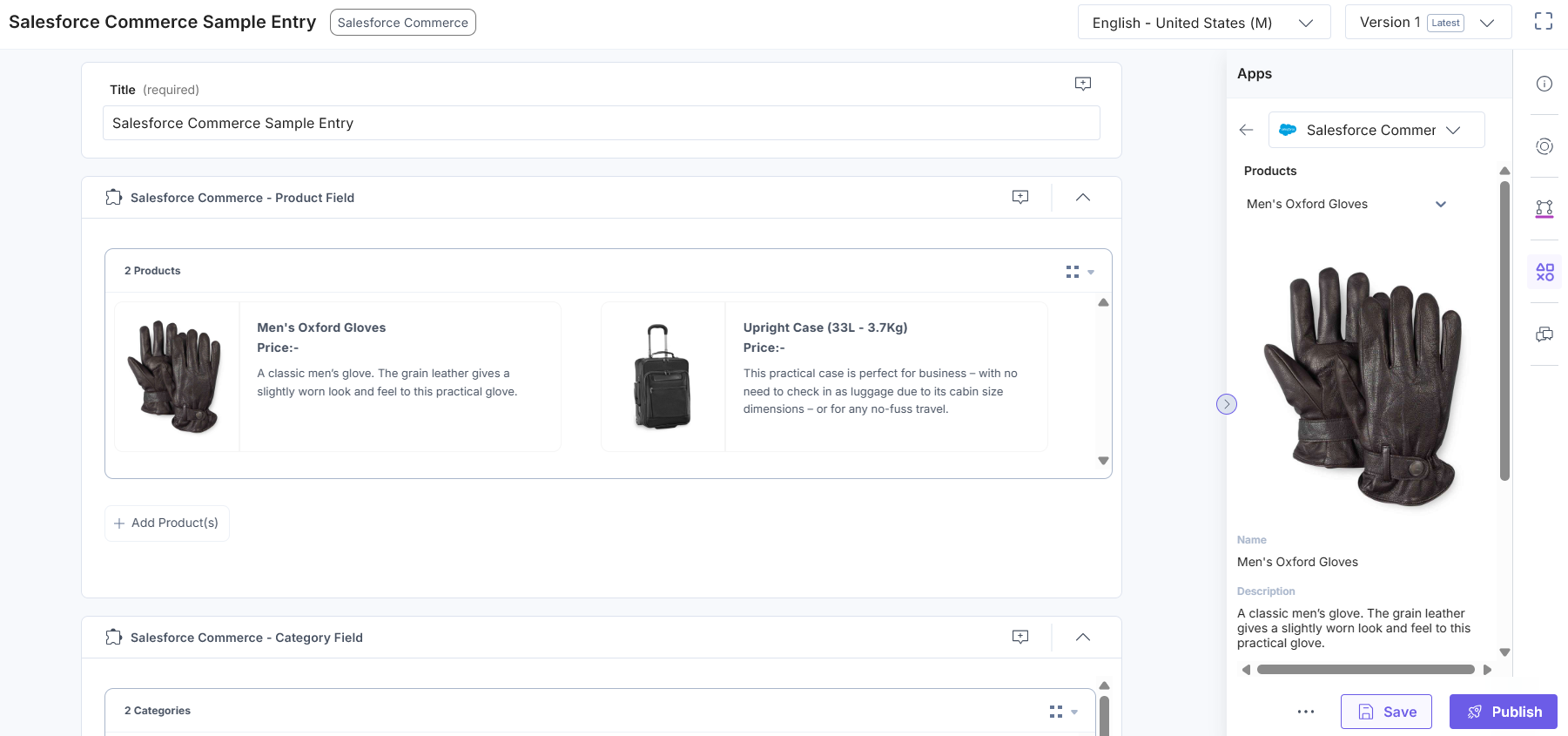This screenshot has width=1568, height=736.
Task: Open the Version 1 dropdown
Action: (1428, 23)
